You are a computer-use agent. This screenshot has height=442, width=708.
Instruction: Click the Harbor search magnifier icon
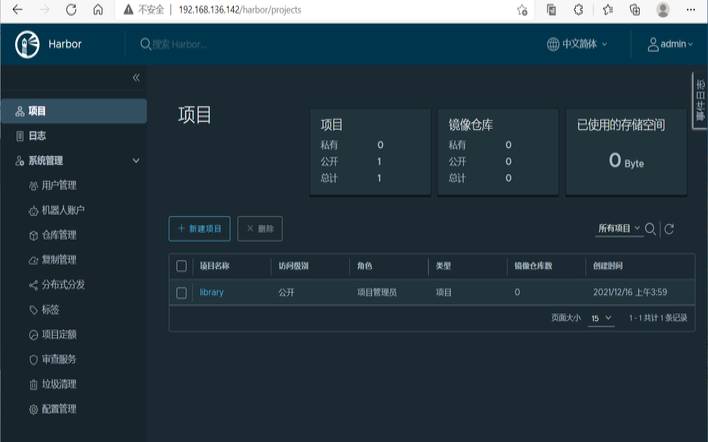(145, 44)
